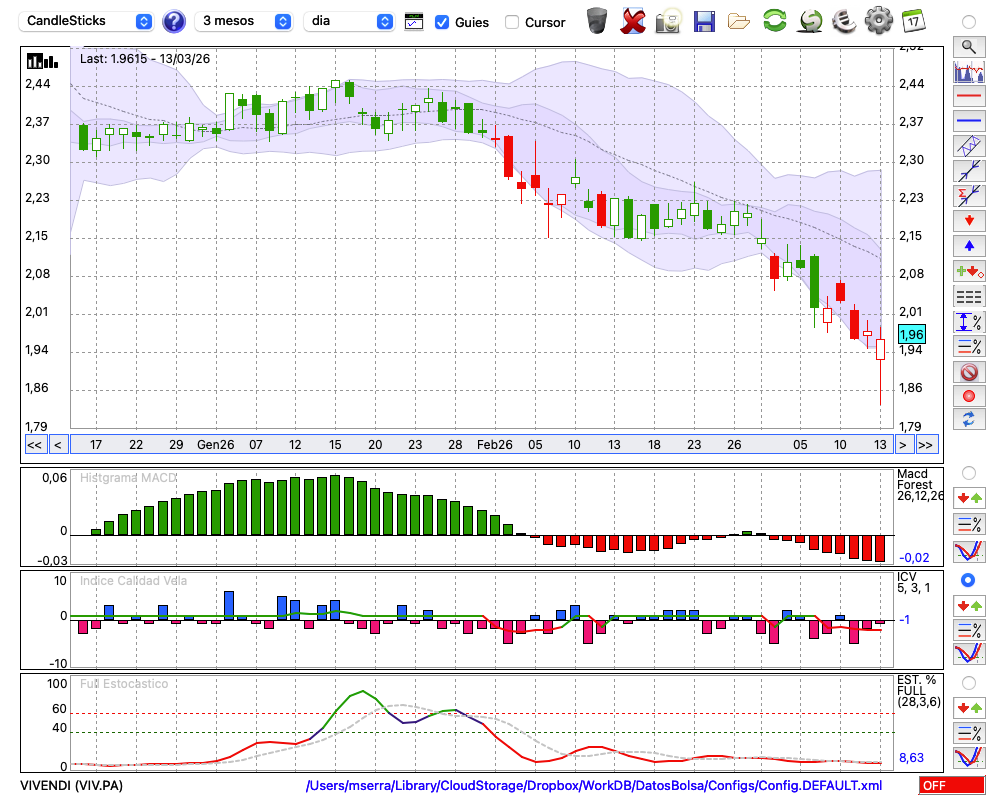Click the trash bin icon in toolbar
The height and width of the screenshot is (800, 1000).
597,21
